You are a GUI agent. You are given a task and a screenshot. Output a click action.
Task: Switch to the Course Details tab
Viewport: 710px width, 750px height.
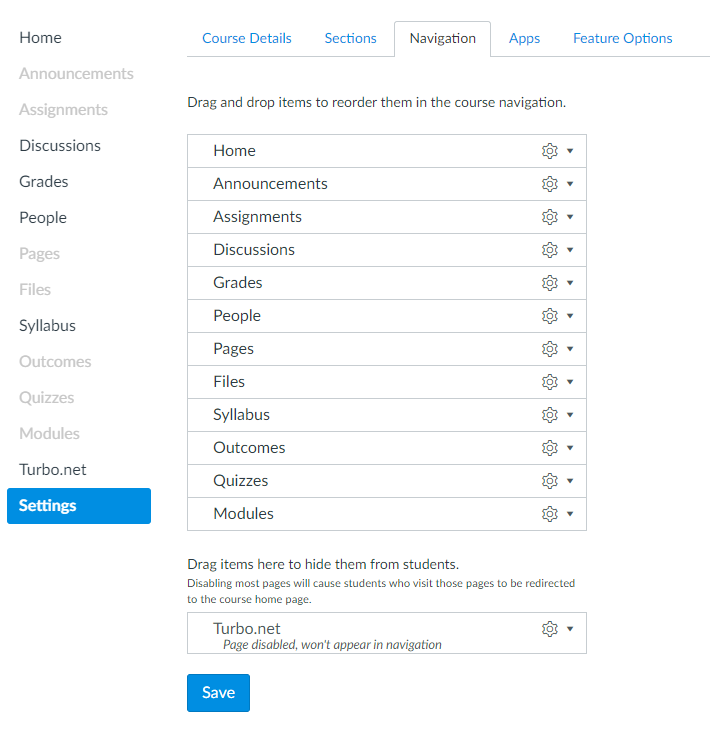coord(247,39)
